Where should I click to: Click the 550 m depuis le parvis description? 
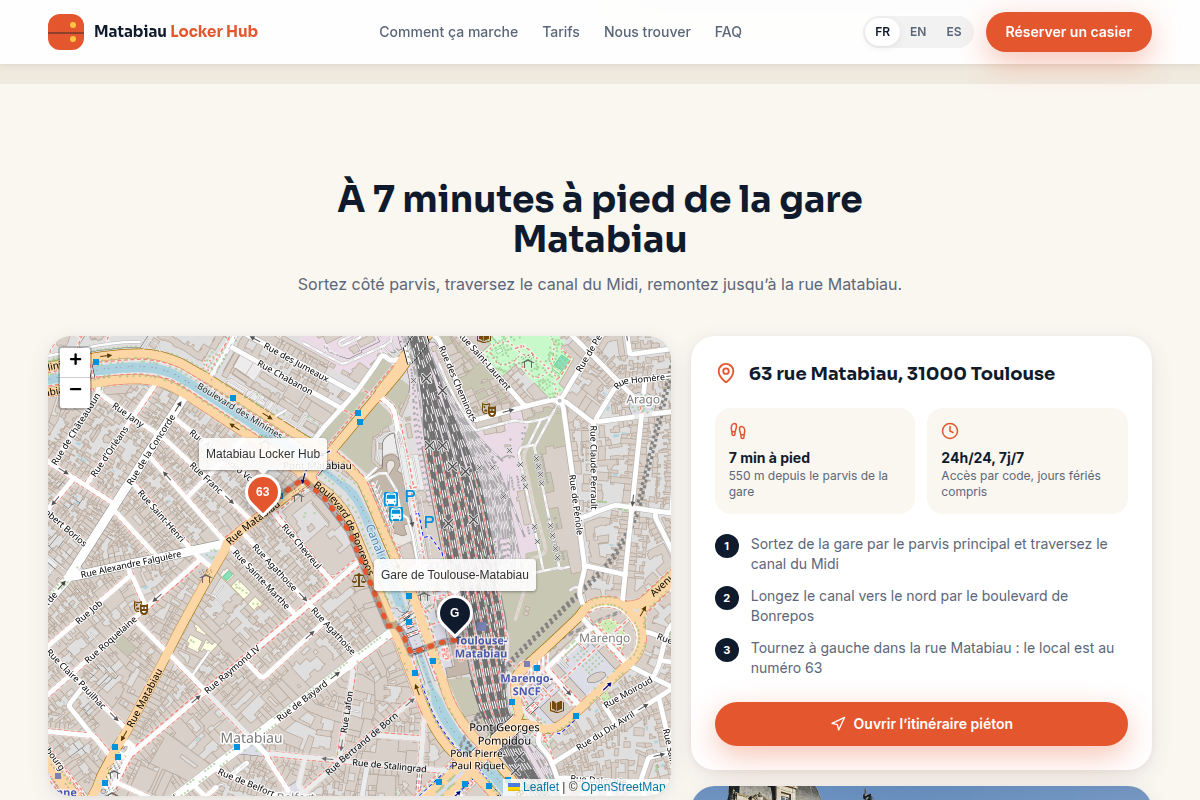click(x=808, y=484)
